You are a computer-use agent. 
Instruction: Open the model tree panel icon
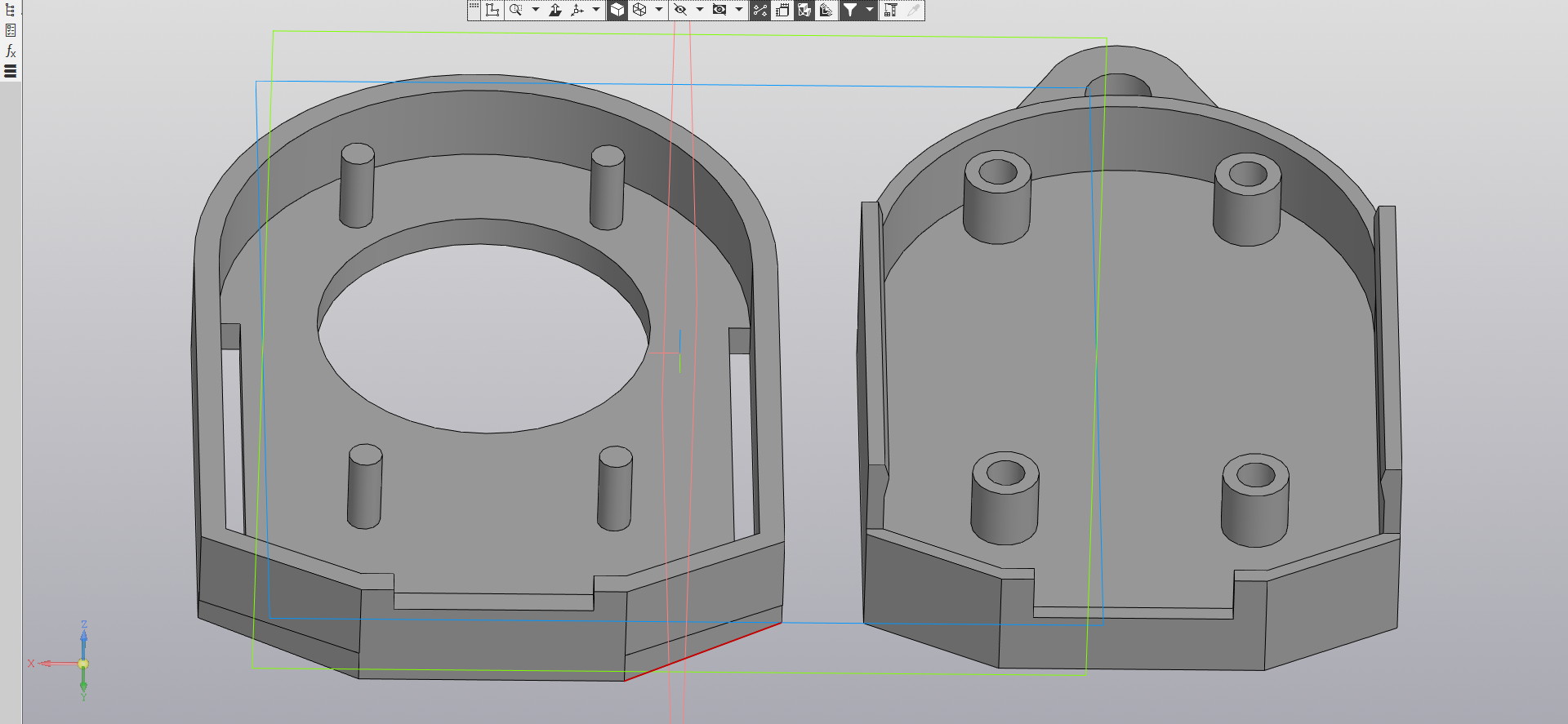[x=11, y=10]
